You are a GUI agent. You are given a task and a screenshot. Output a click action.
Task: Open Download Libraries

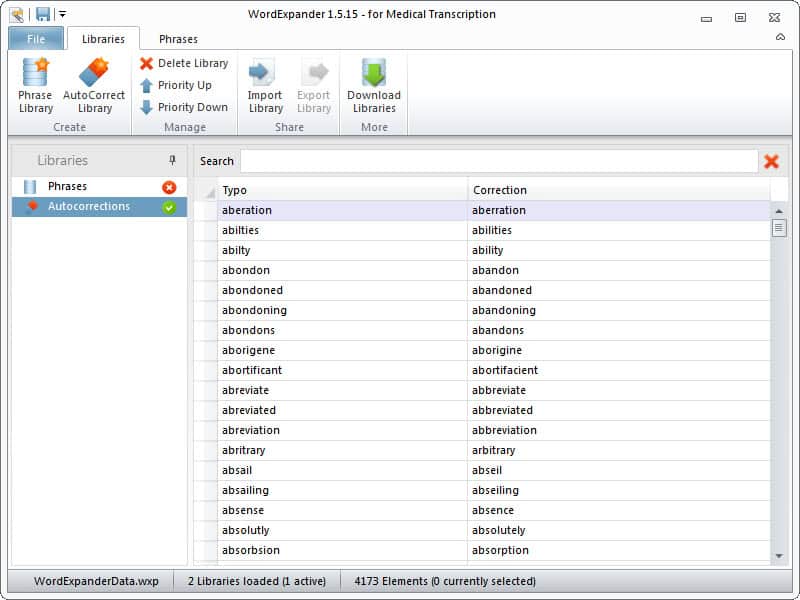point(374,85)
